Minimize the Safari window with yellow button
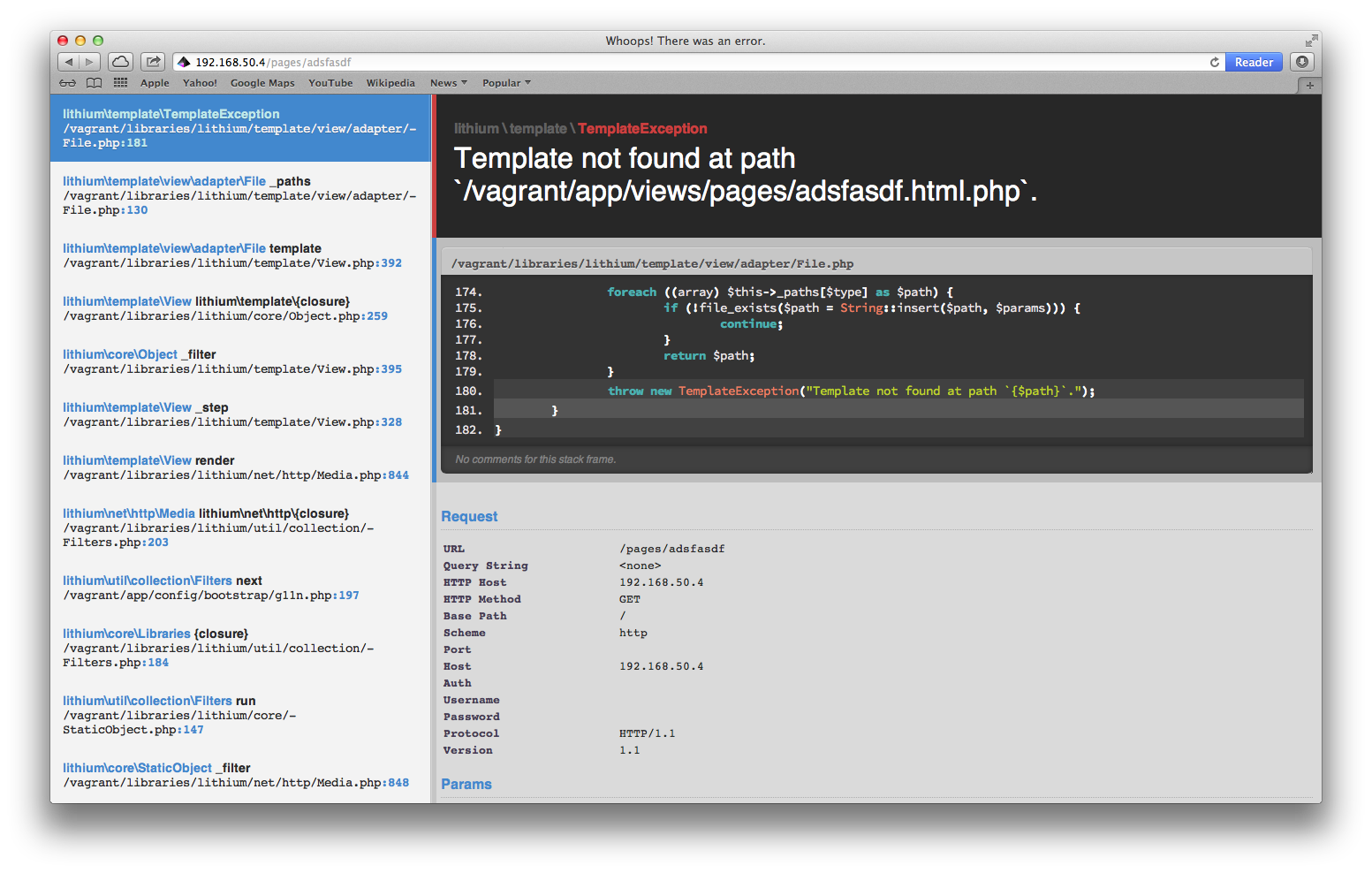This screenshot has width=1372, height=873. (80, 41)
